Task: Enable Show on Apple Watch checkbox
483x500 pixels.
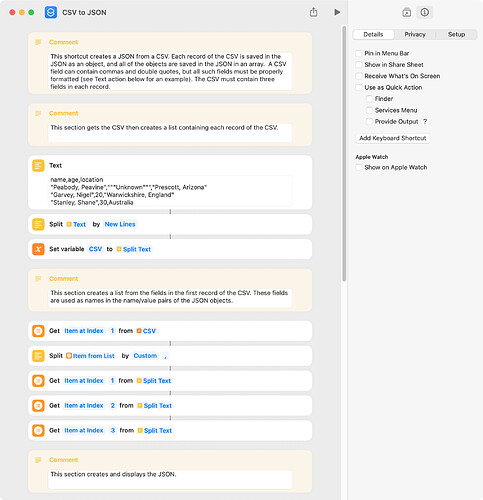Action: 359,167
